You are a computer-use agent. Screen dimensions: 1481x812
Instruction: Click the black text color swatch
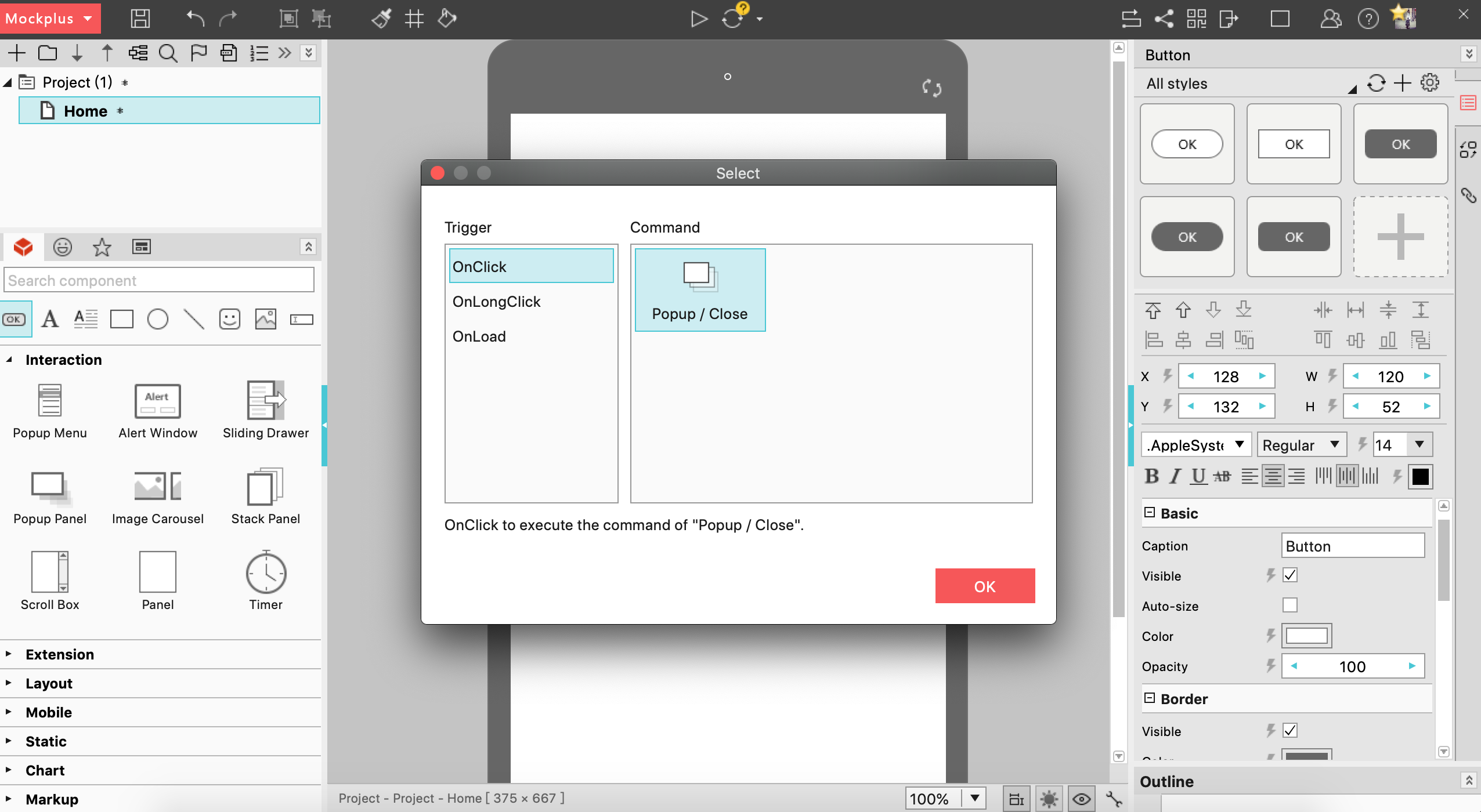[1420, 477]
